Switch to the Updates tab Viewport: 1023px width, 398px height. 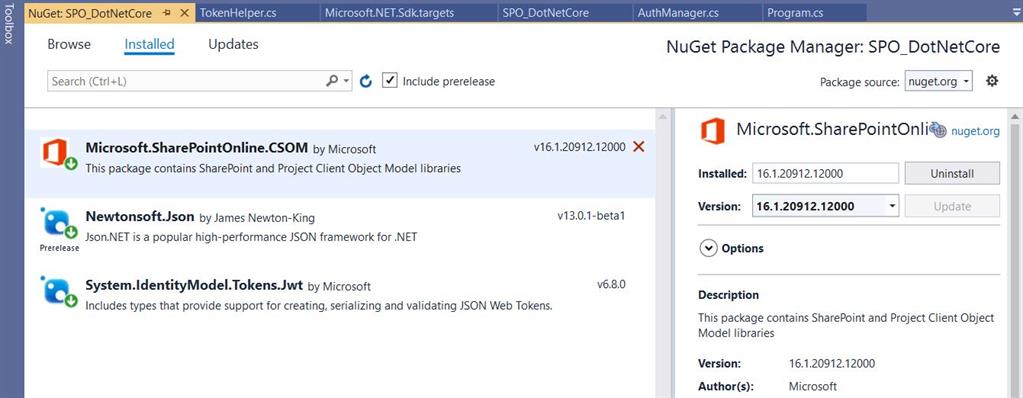(x=233, y=44)
